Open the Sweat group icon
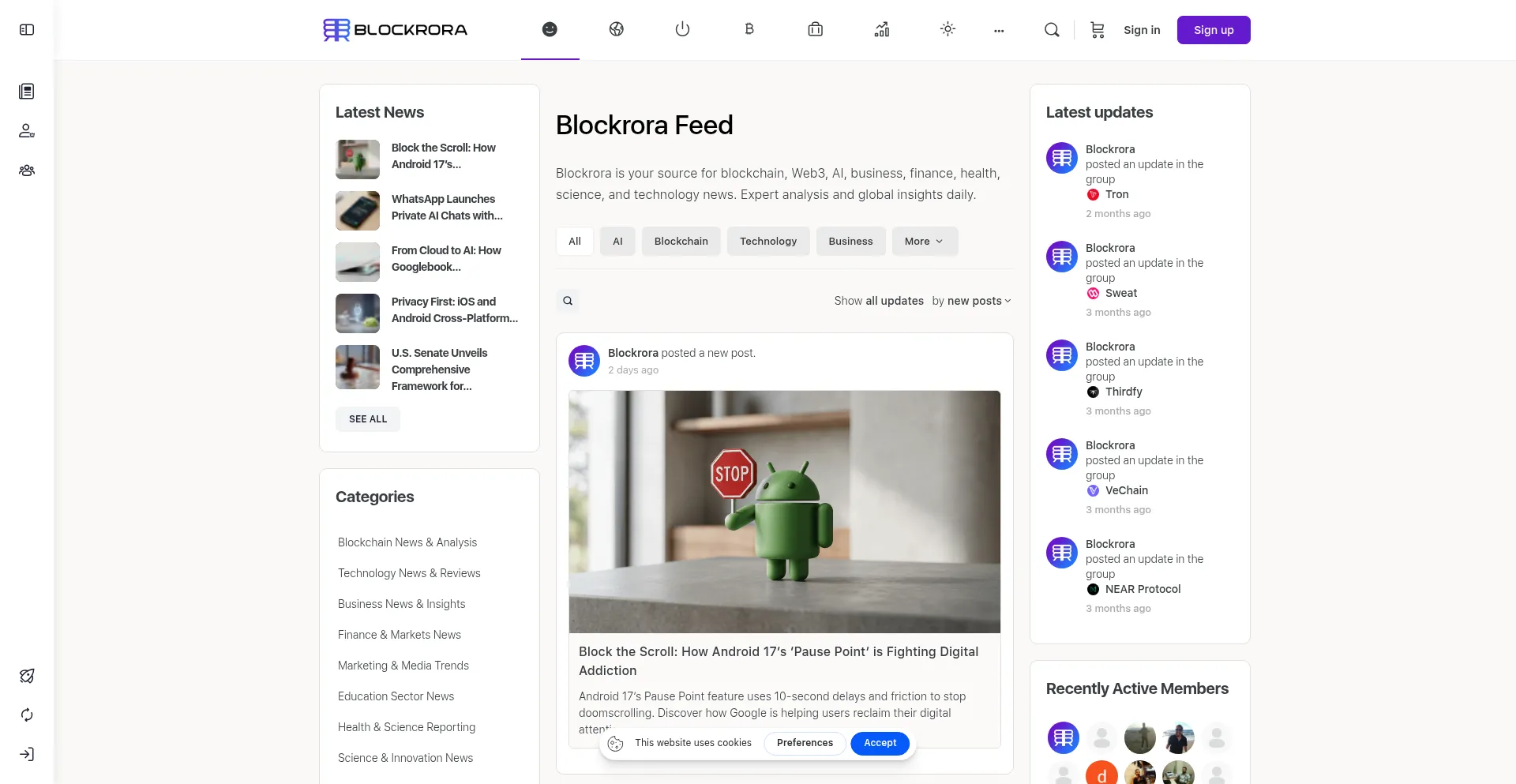The width and height of the screenshot is (1516, 784). tap(1093, 293)
